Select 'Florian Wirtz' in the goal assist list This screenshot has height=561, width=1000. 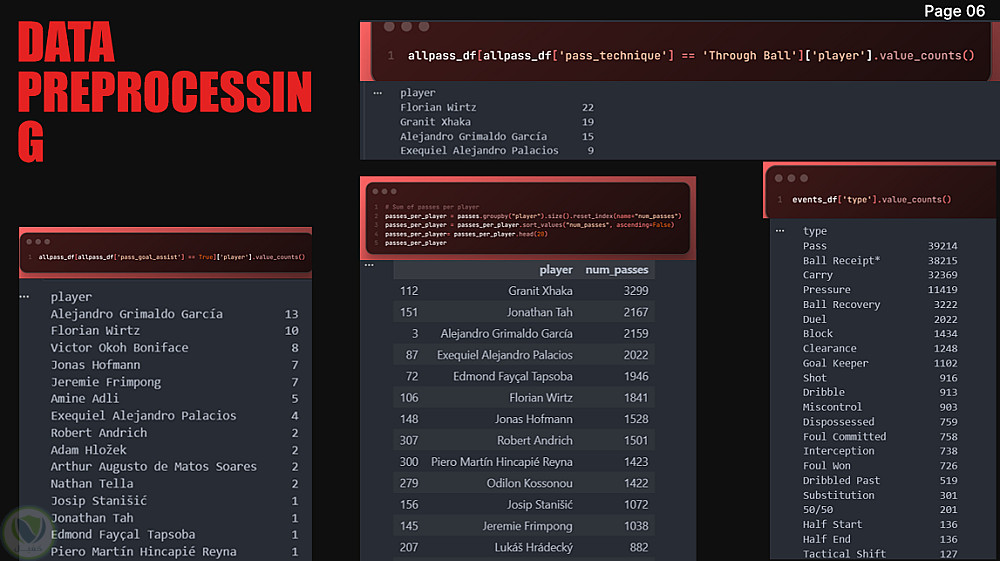tap(95, 330)
